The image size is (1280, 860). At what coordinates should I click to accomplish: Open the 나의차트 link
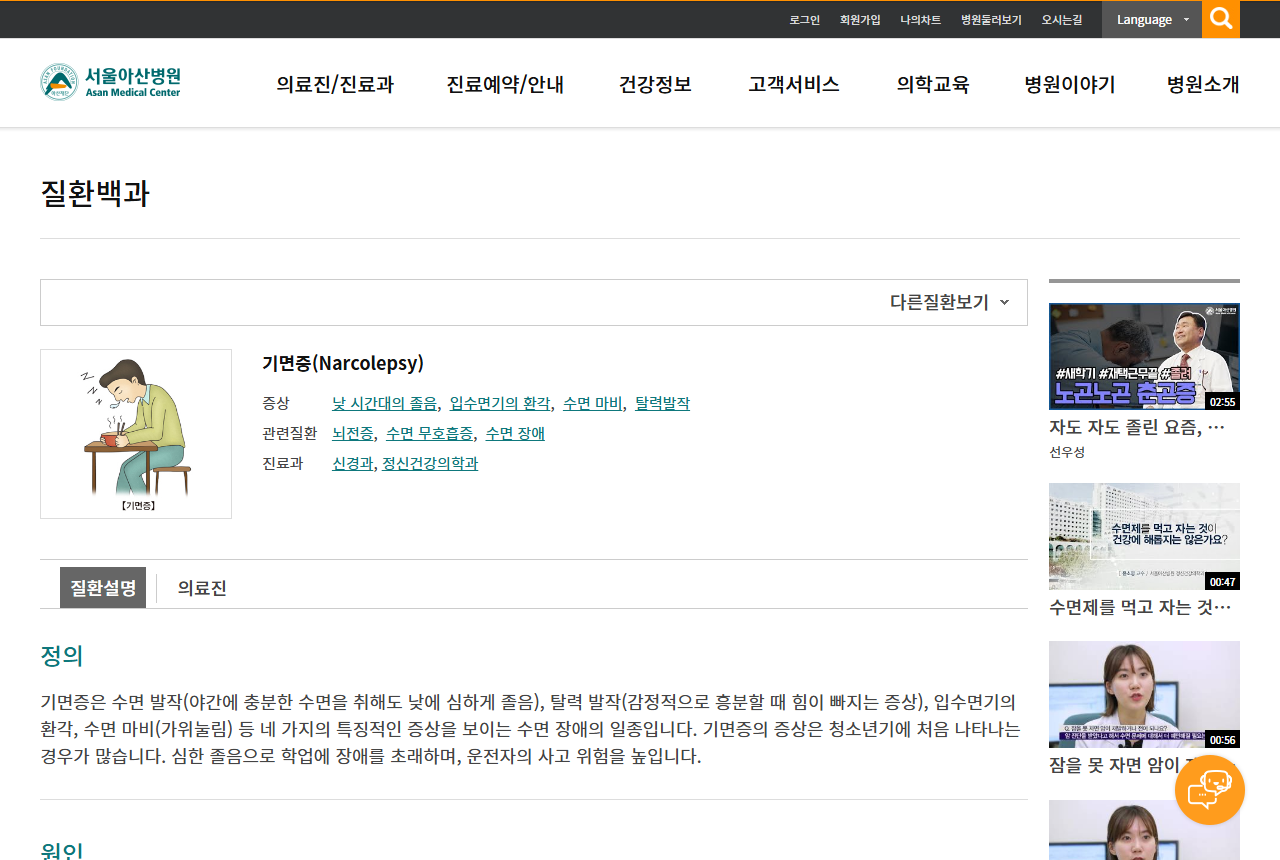pos(920,20)
